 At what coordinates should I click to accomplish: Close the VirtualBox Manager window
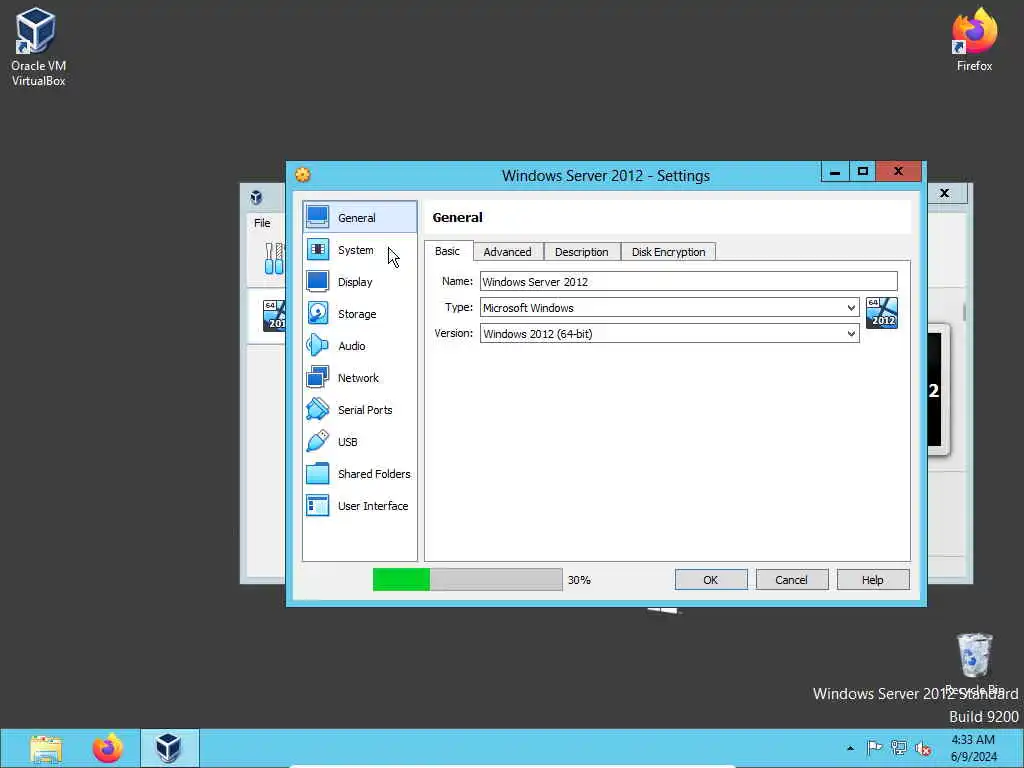pyautogui.click(x=944, y=193)
